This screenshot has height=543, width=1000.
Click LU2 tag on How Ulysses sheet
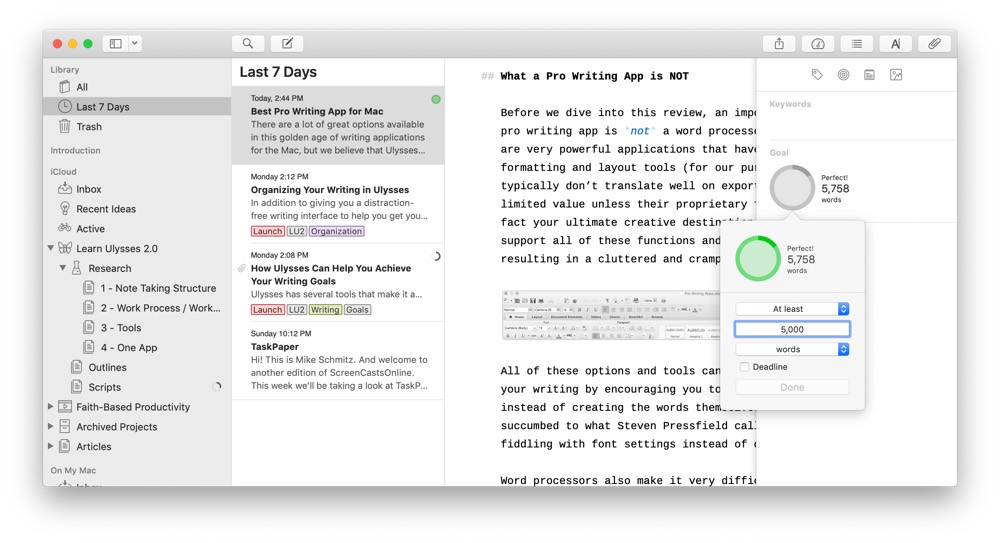point(297,309)
